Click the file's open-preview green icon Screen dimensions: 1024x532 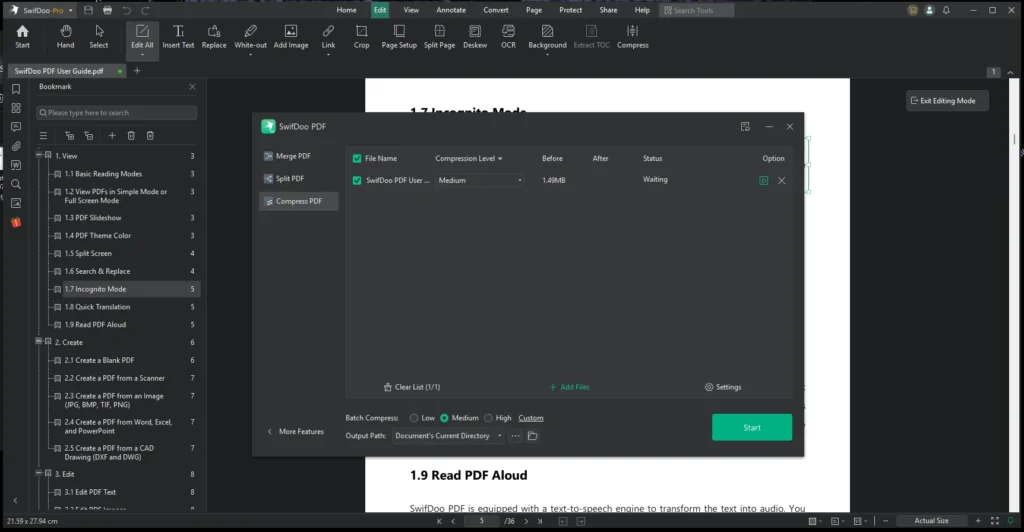pyautogui.click(x=763, y=180)
